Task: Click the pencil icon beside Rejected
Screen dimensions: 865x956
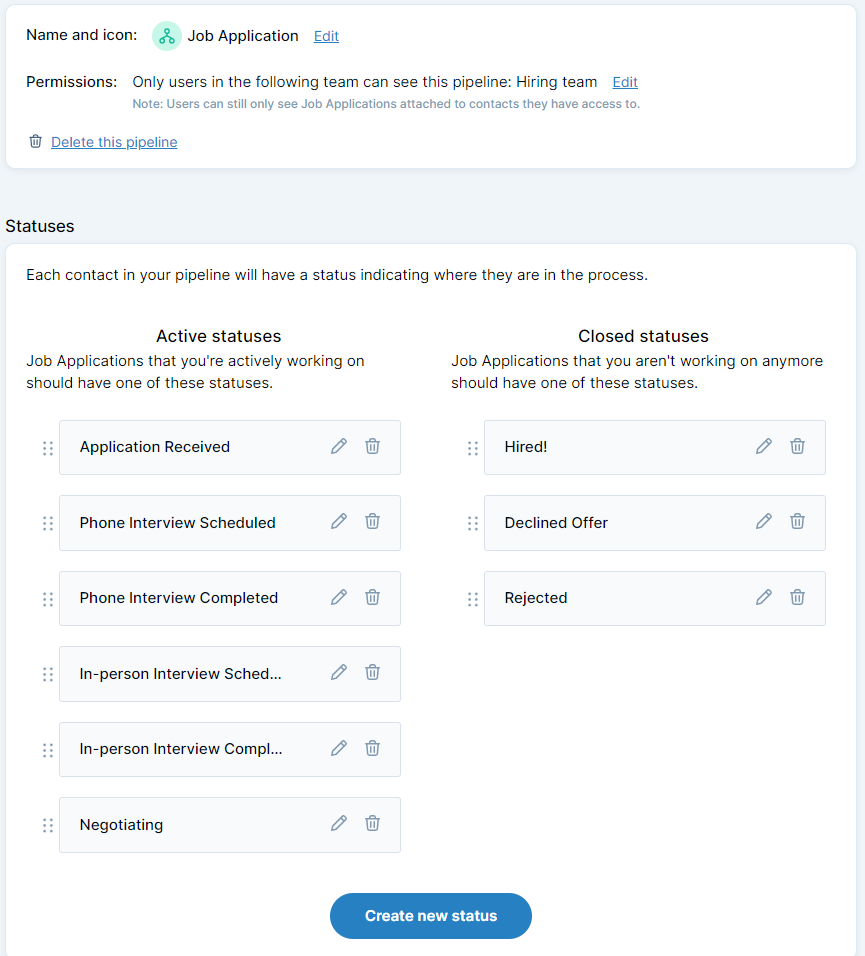Action: pyautogui.click(x=764, y=597)
